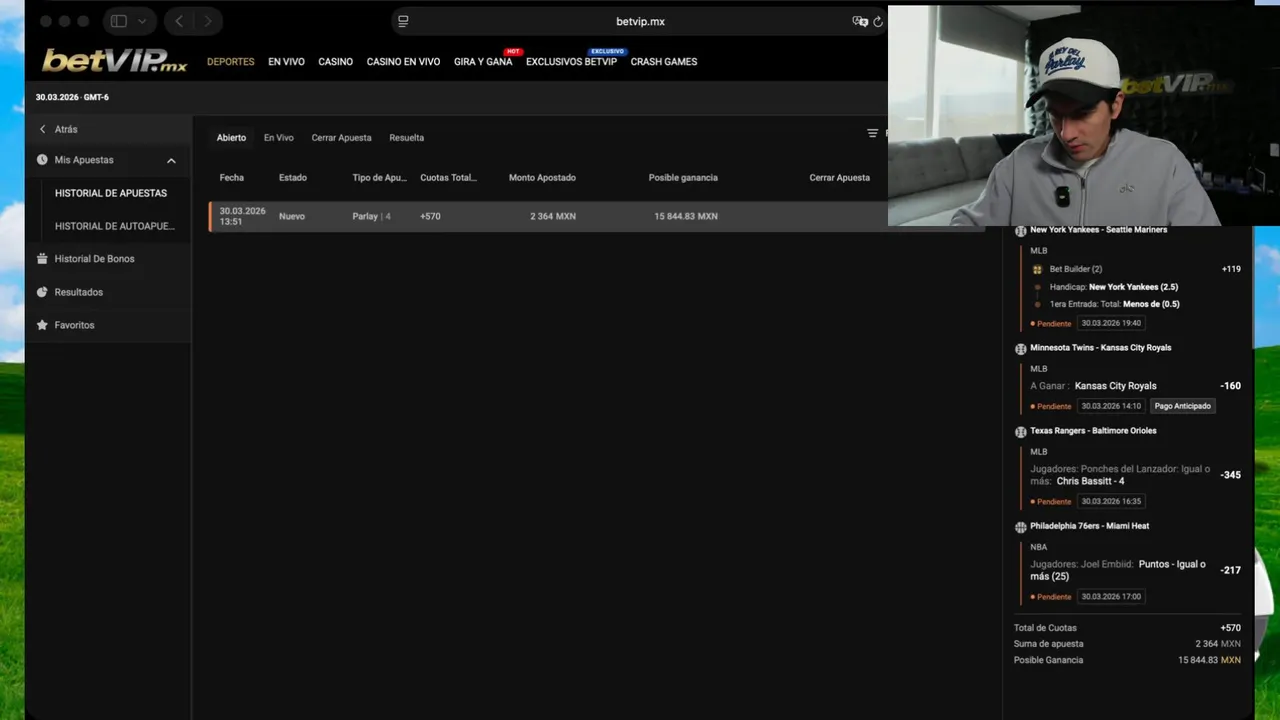Click baseball icon beside Yankees - Mariners

(x=1021, y=231)
